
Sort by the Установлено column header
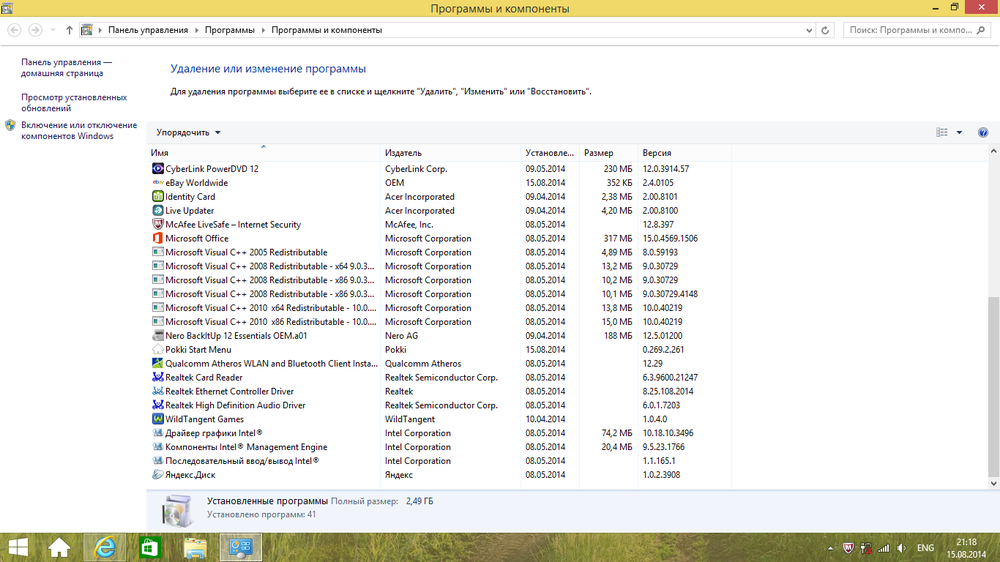click(x=550, y=152)
